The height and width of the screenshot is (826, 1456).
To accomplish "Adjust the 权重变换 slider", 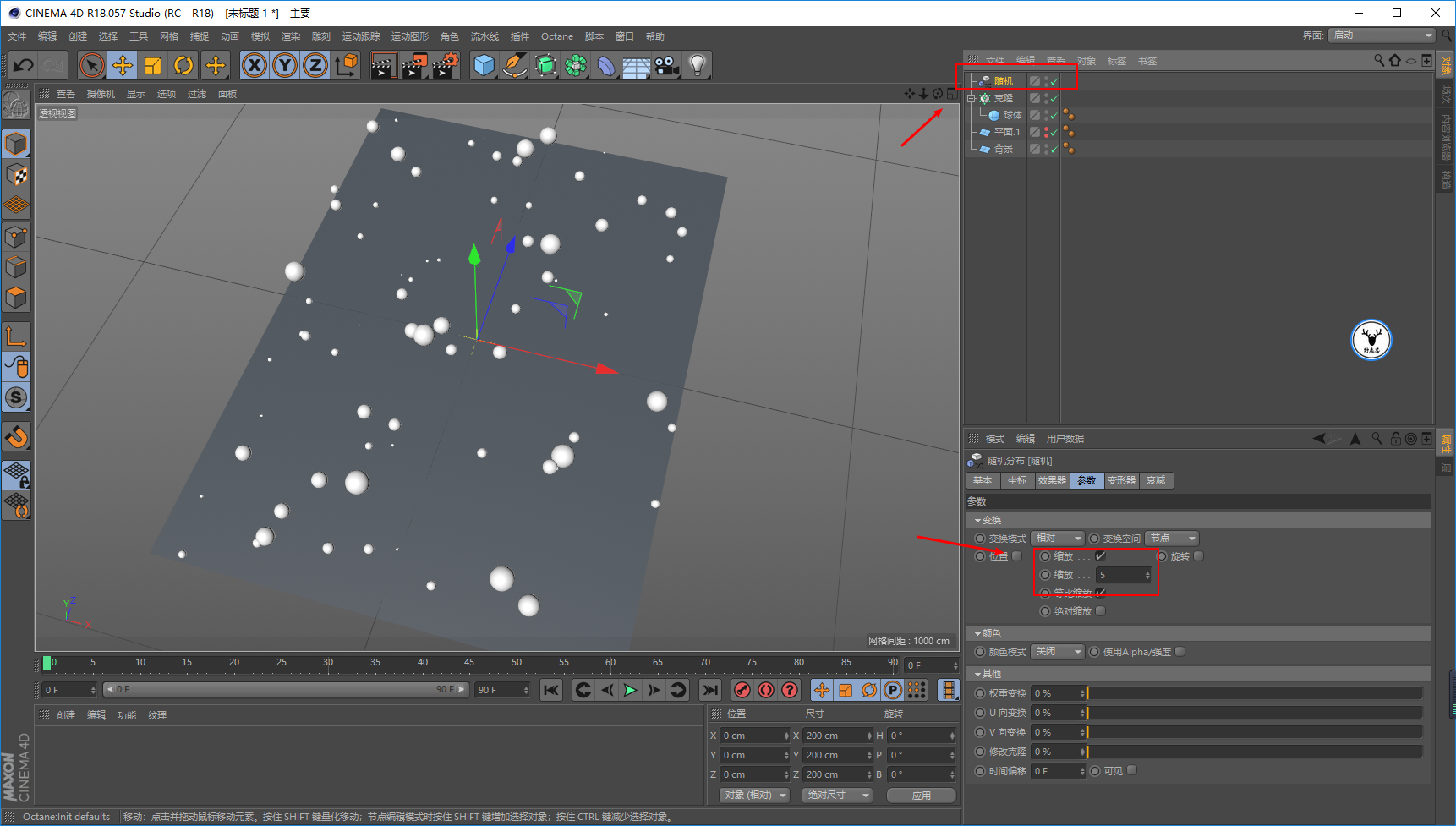I will [1255, 693].
